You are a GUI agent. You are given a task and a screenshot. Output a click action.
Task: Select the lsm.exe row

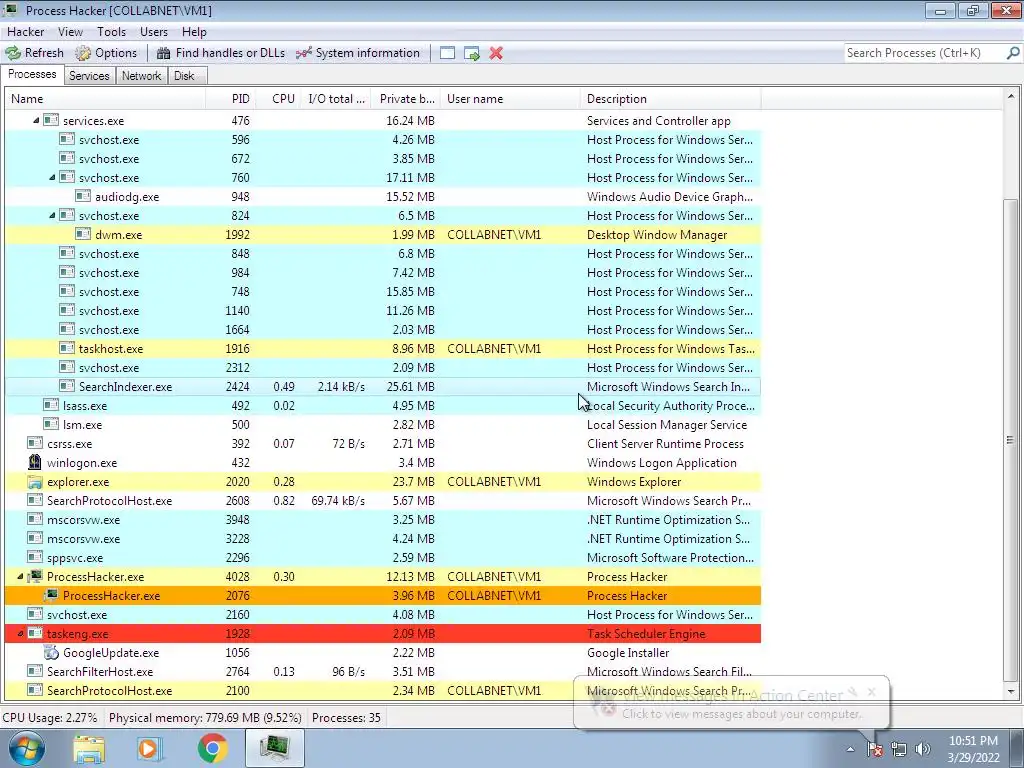pos(383,424)
